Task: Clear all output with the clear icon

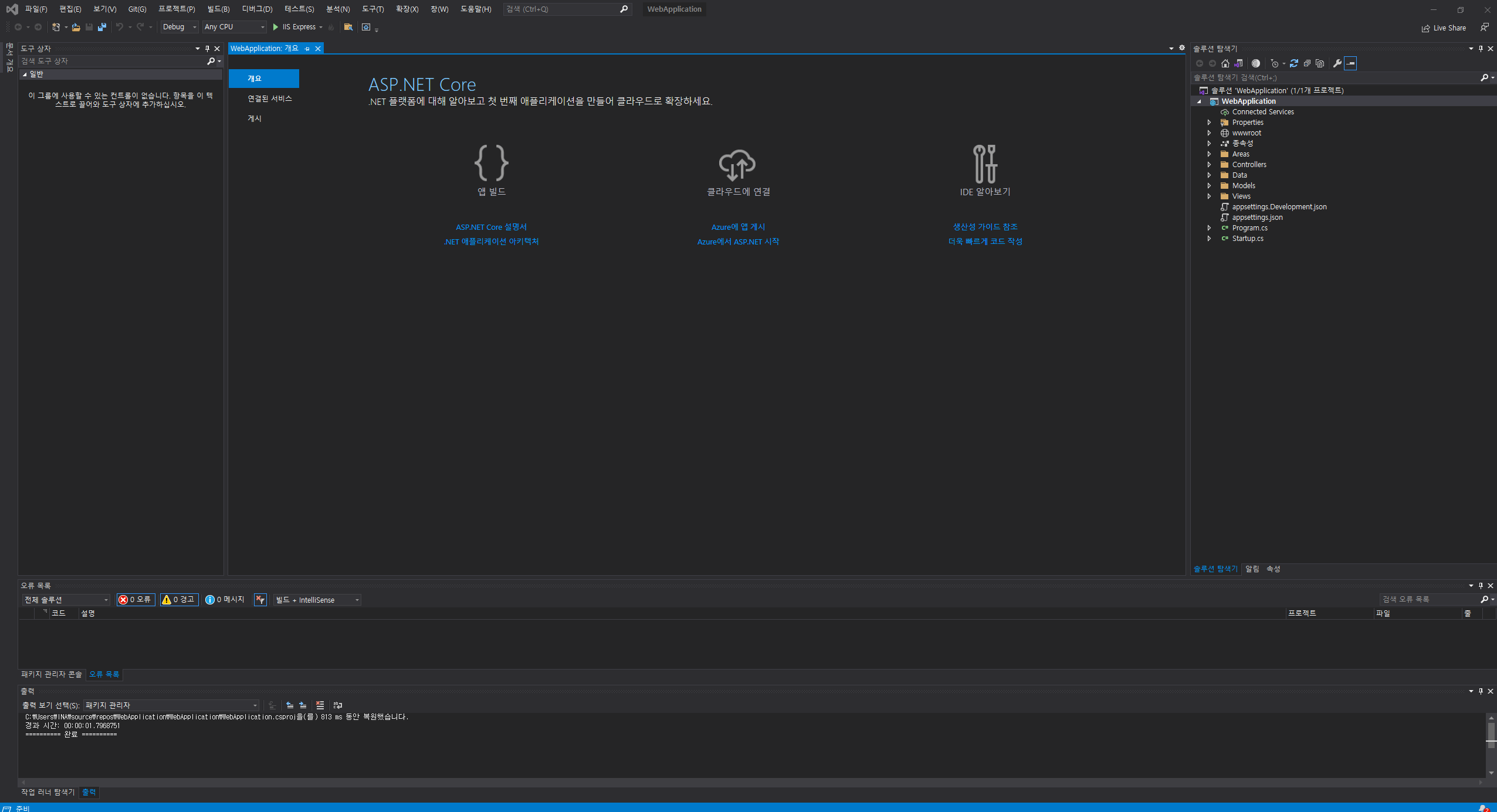Action: [320, 705]
